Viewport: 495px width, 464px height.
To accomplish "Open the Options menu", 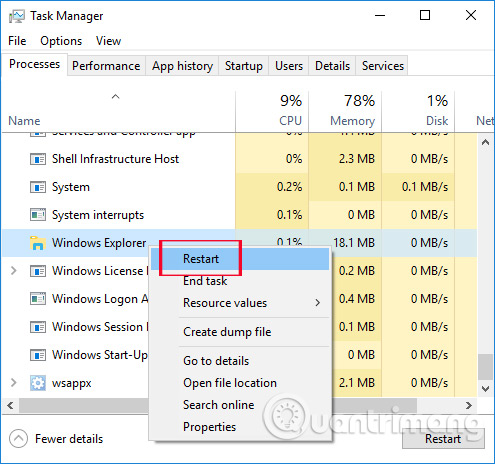I will 61,41.
